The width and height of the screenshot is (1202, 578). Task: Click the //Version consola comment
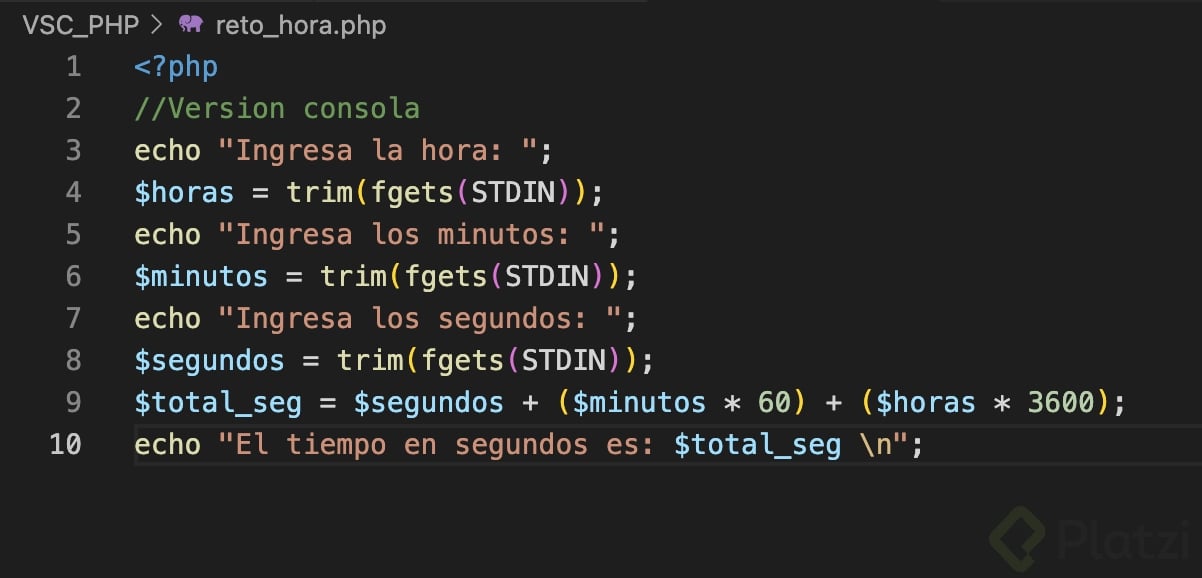[277, 109]
